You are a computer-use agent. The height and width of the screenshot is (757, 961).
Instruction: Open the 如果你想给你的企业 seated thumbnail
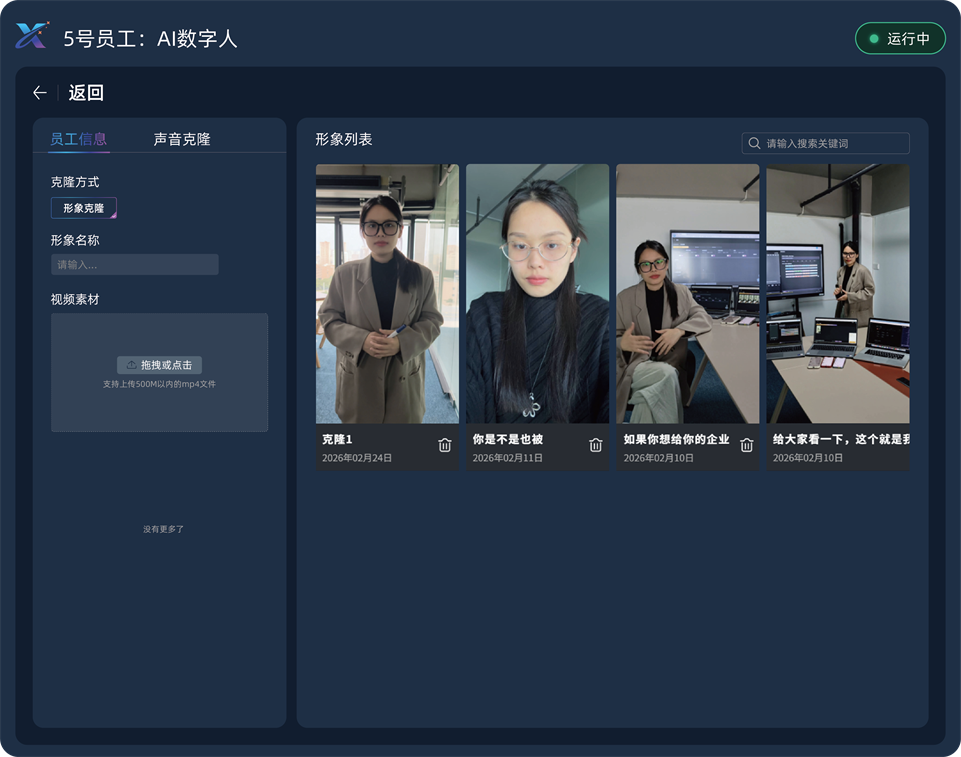(x=687, y=293)
